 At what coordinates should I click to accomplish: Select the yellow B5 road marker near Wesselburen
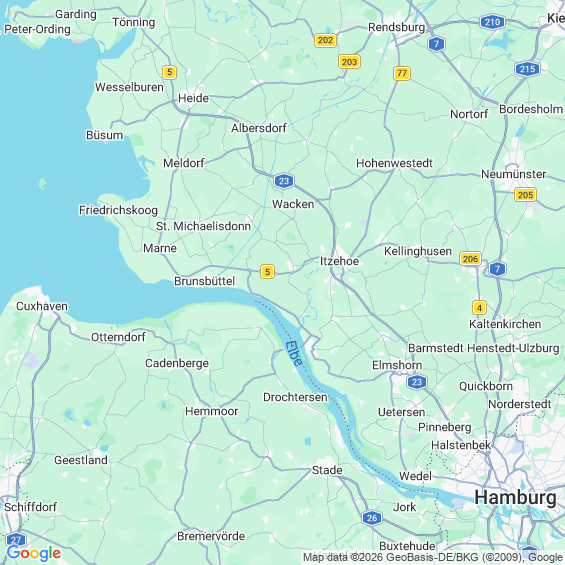(x=169, y=72)
